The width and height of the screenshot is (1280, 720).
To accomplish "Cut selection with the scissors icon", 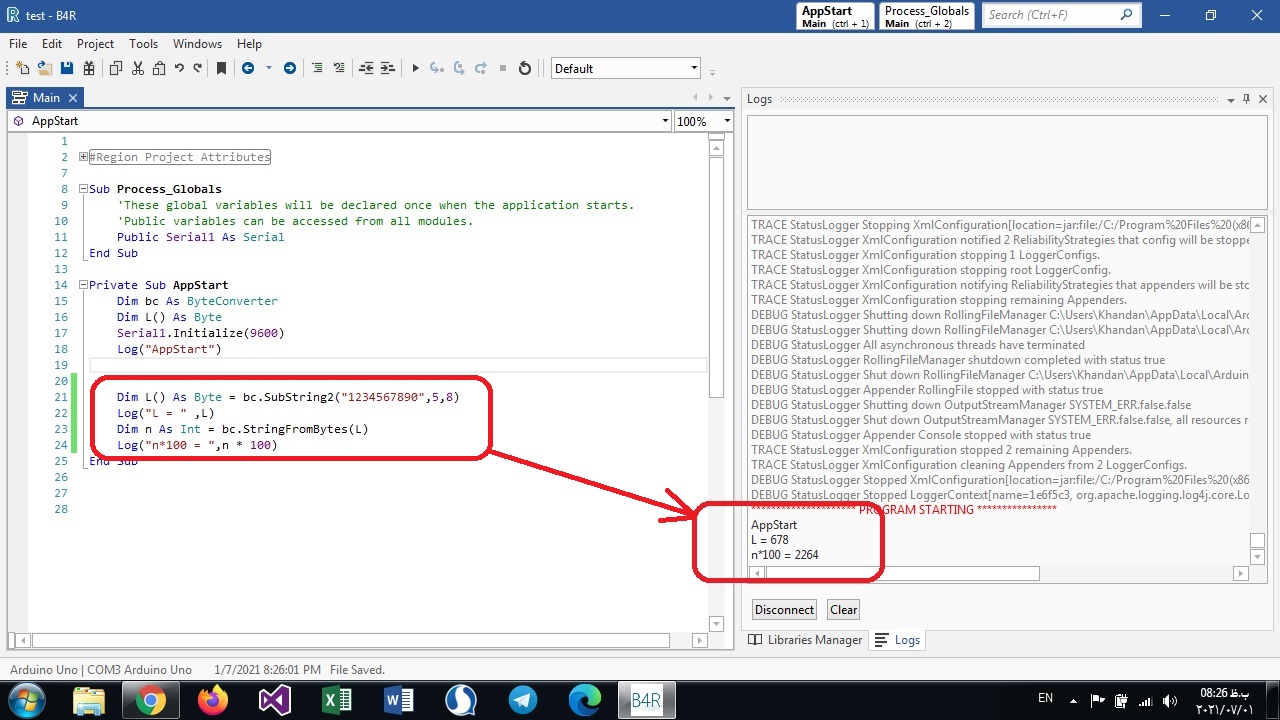I will 137,68.
